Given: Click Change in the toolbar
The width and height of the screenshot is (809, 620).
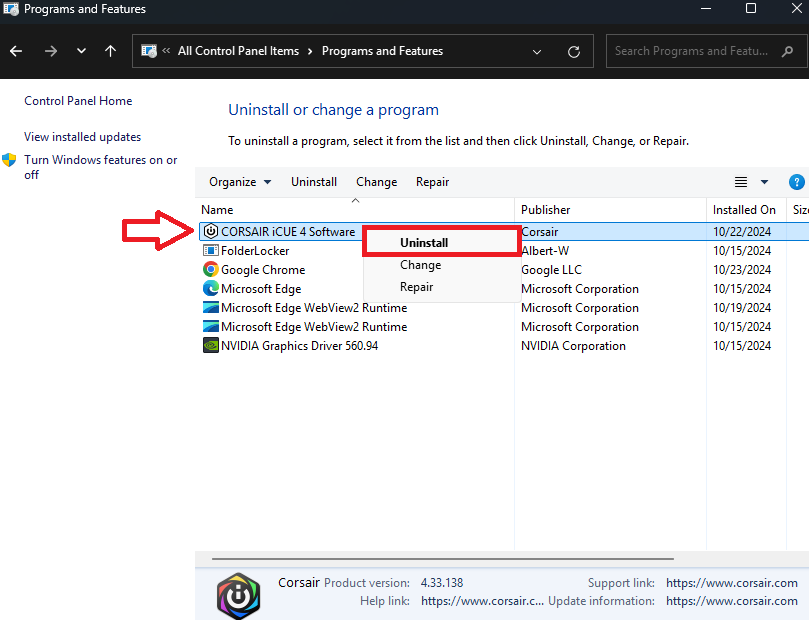Looking at the screenshot, I should tap(377, 182).
